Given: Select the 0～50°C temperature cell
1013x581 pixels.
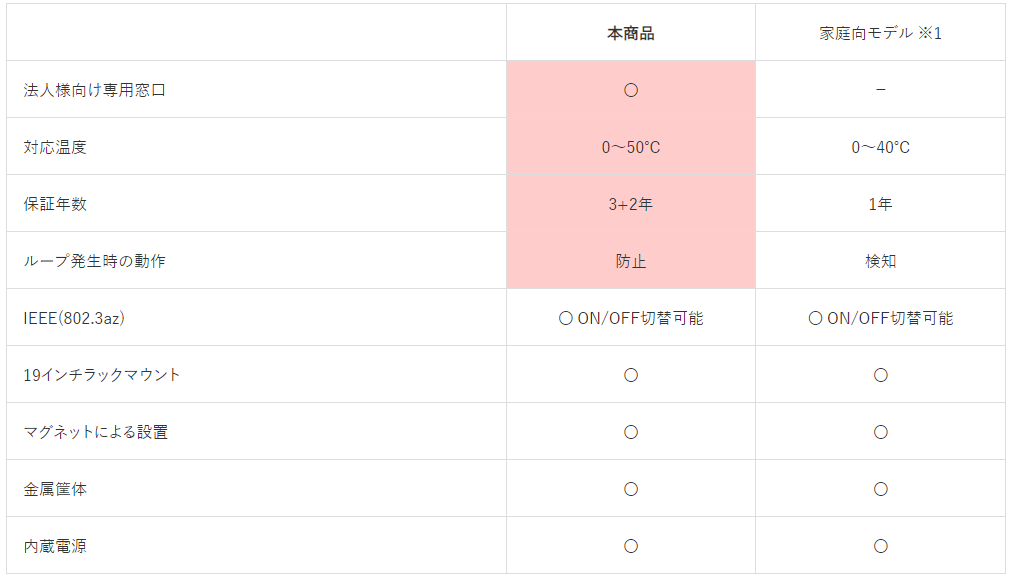Looking at the screenshot, I should click(x=631, y=147).
